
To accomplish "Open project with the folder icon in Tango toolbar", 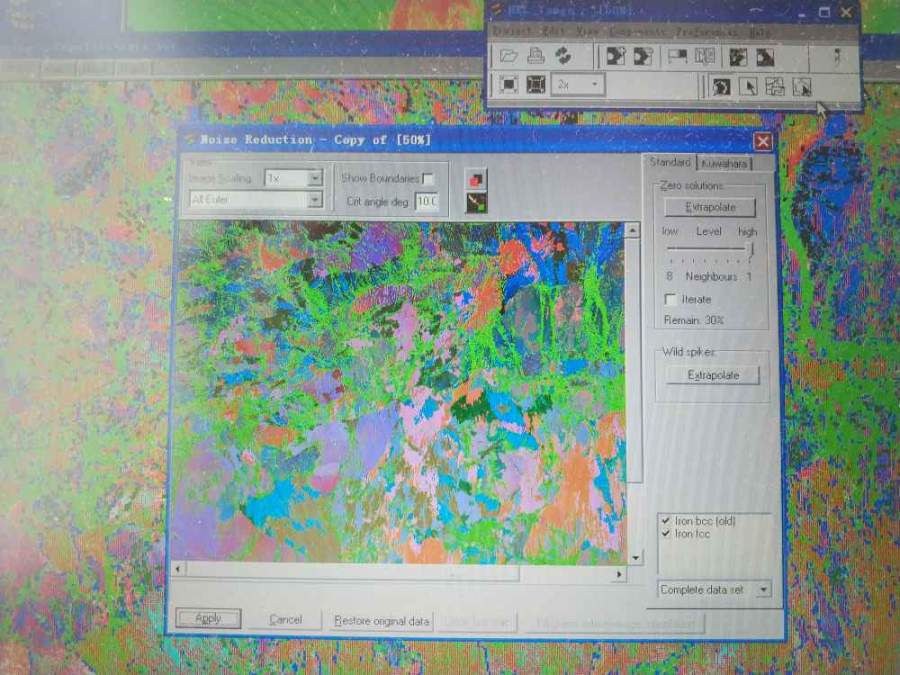I will 508,56.
